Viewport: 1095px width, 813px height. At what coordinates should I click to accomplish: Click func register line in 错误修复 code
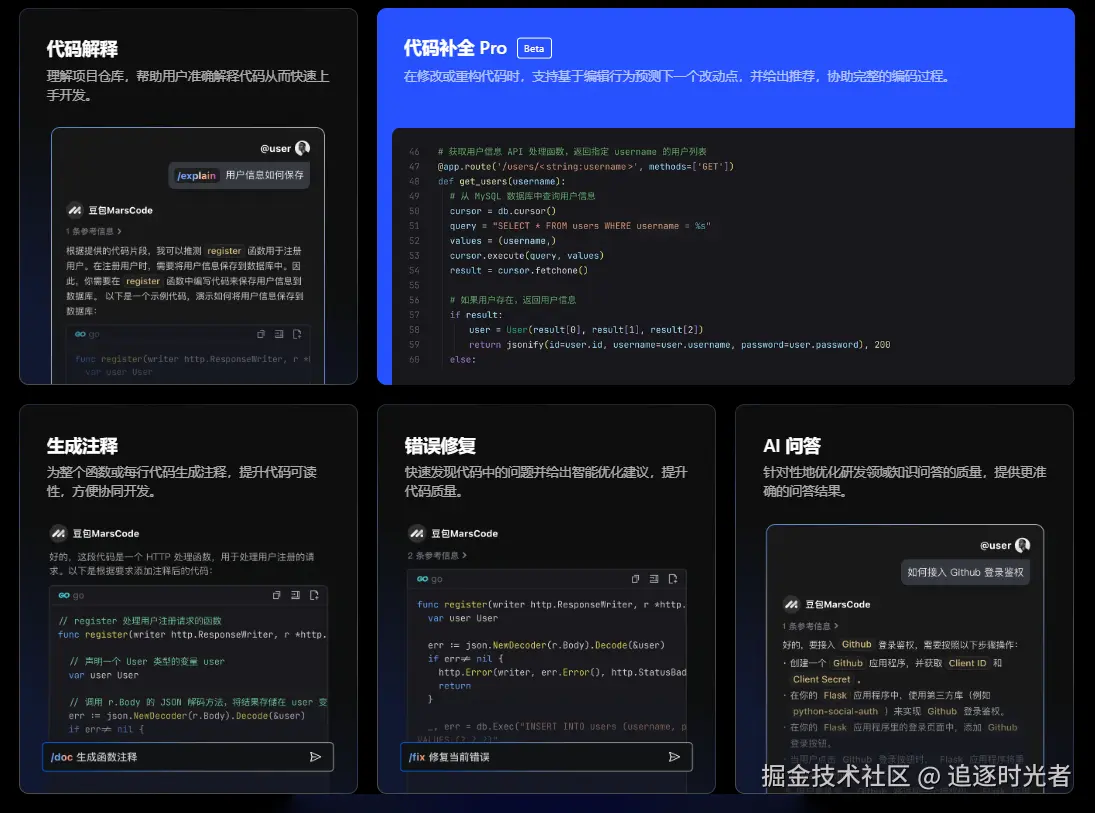tap(552, 605)
